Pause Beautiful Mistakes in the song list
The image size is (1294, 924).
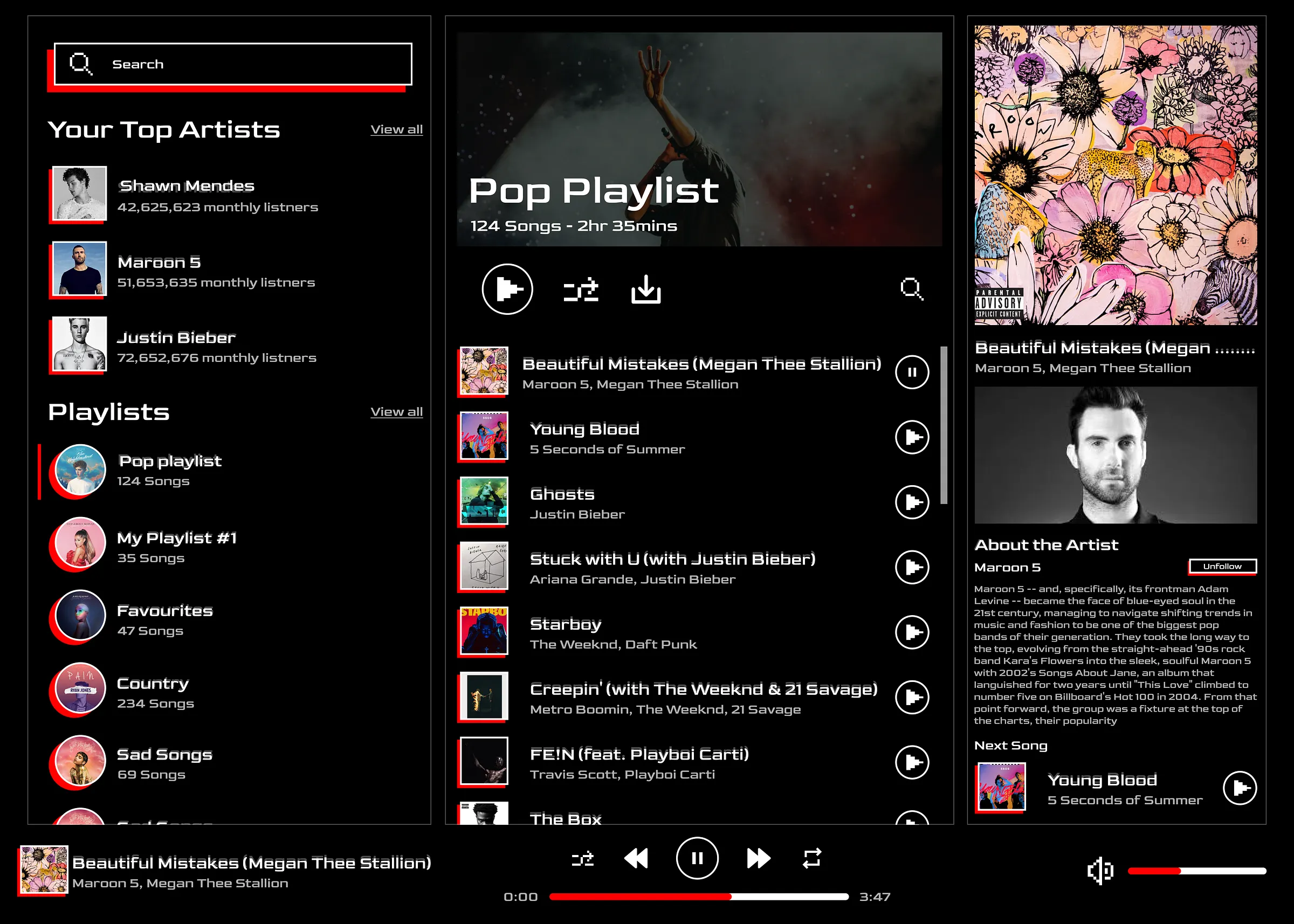[x=912, y=372]
